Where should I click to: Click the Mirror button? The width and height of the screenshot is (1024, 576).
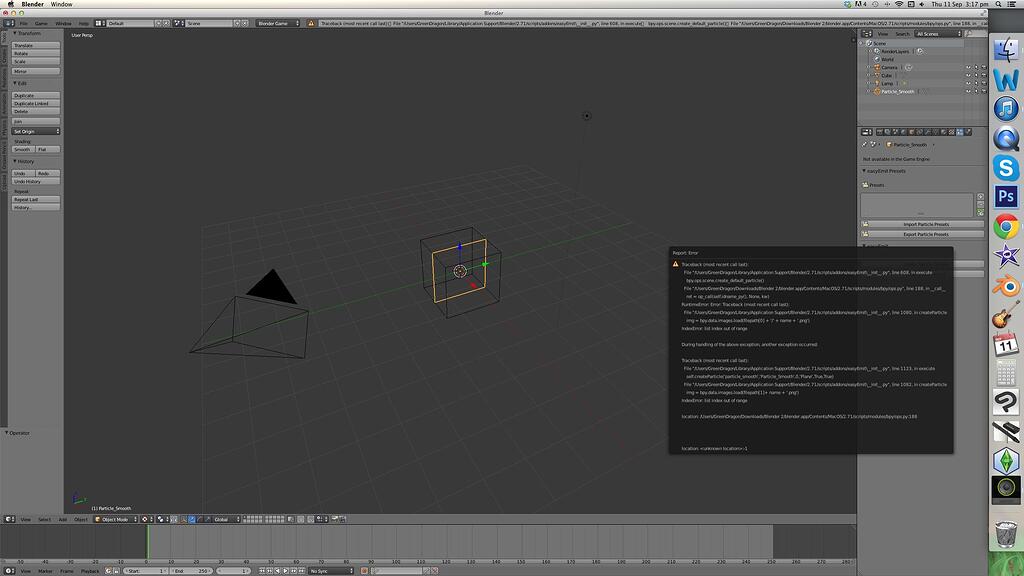[36, 71]
